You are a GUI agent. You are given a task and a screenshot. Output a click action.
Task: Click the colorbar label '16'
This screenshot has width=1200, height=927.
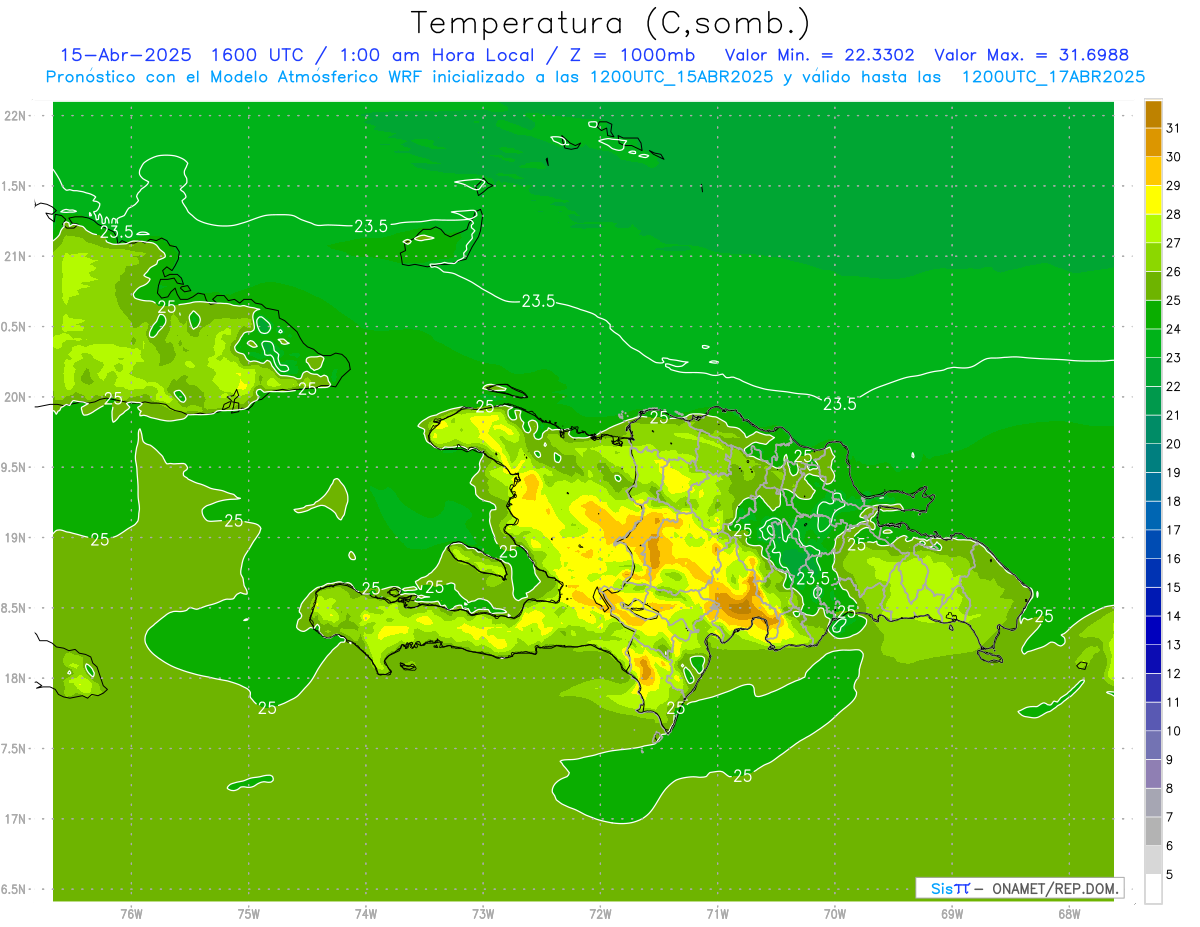[x=1174, y=559]
